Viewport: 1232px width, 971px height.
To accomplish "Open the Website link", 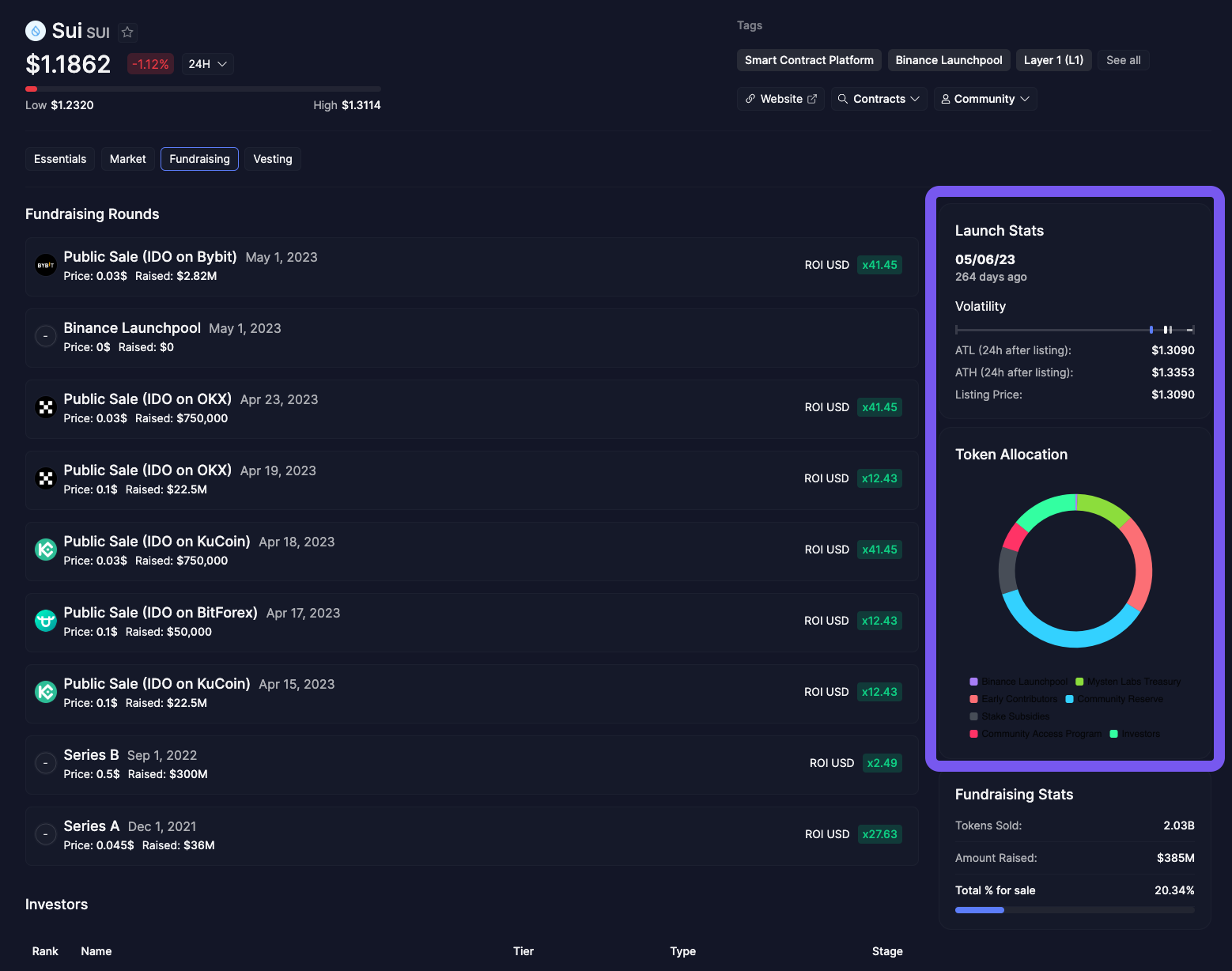I will click(x=780, y=99).
